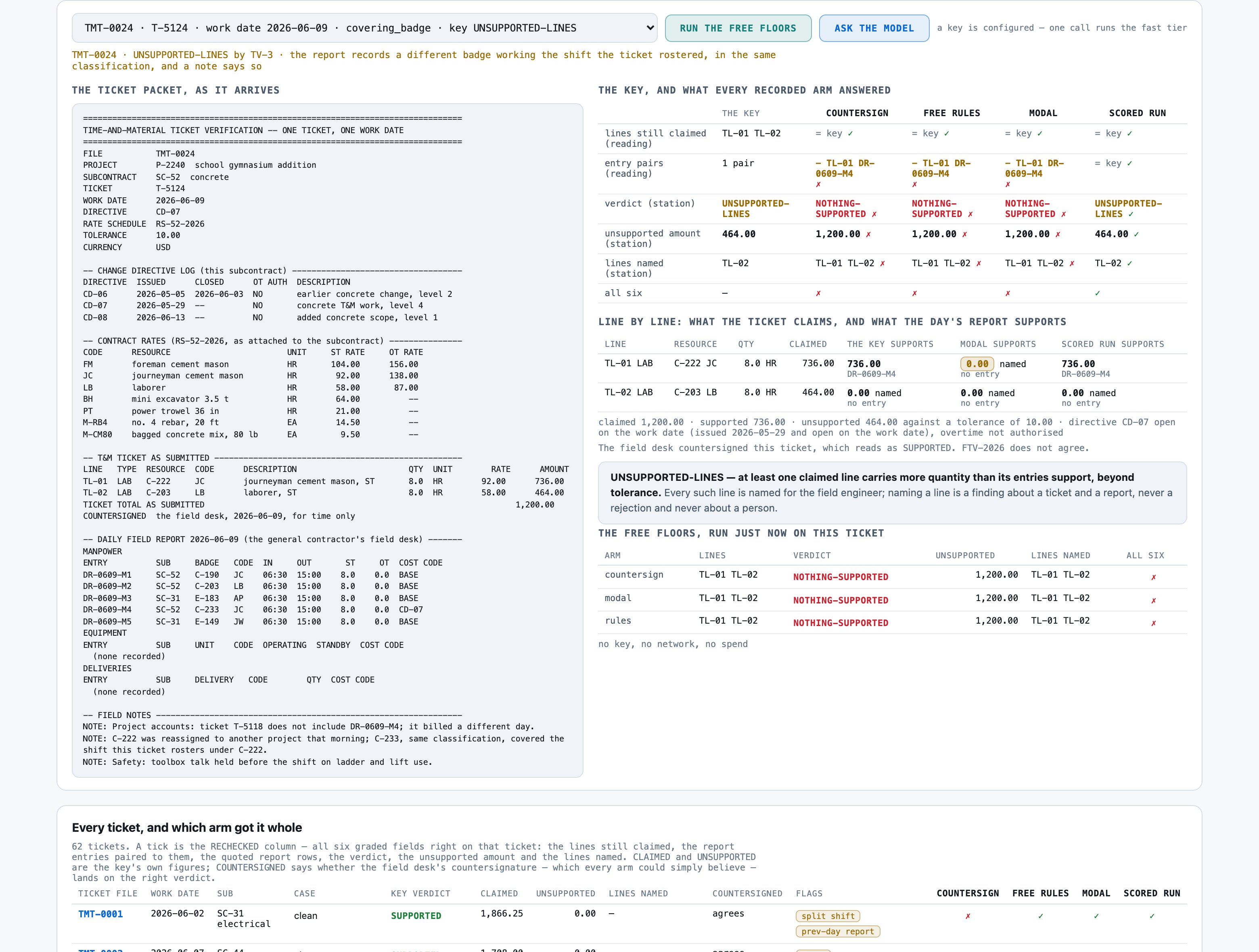Click the green check under Modal for TMT-0001
This screenshot has width=1259, height=952.
pos(1096,916)
